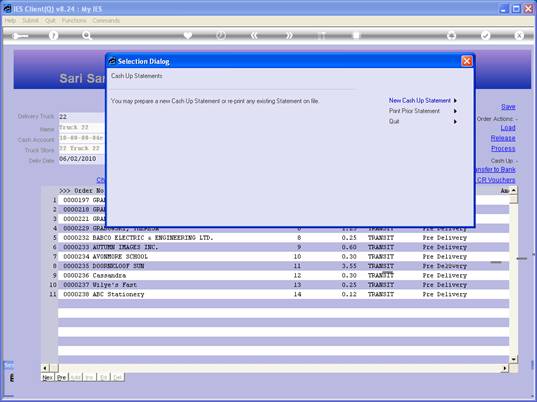Click the value 3.55 in DOORNKLOOF row
The image size is (537, 402).
pyautogui.click(x=349, y=266)
